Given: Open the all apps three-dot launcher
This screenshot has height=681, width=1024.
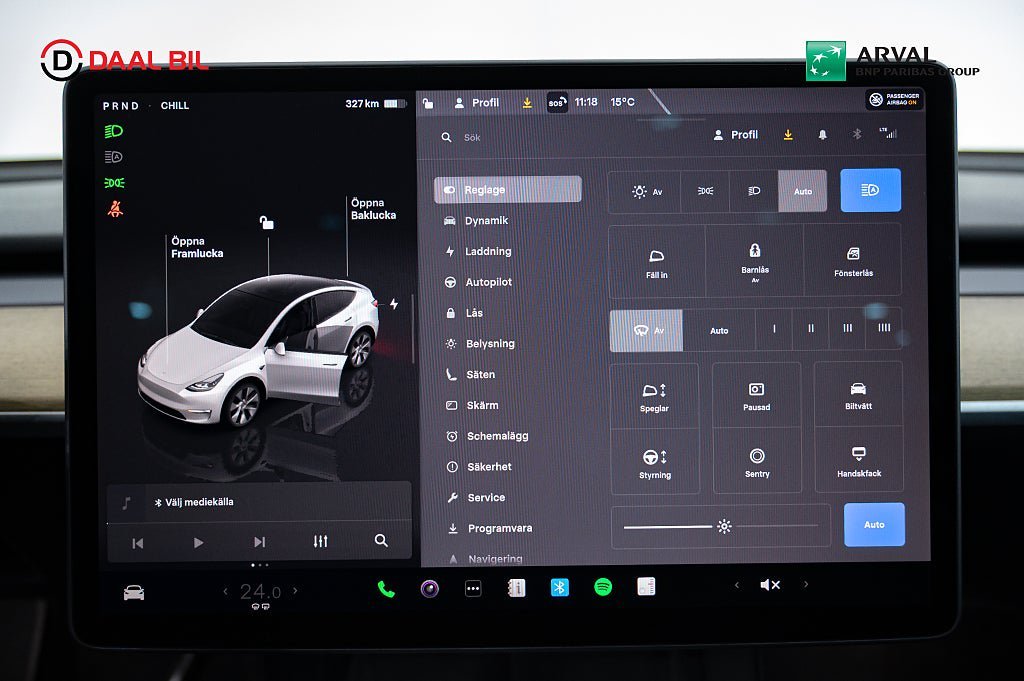Looking at the screenshot, I should pyautogui.click(x=474, y=589).
